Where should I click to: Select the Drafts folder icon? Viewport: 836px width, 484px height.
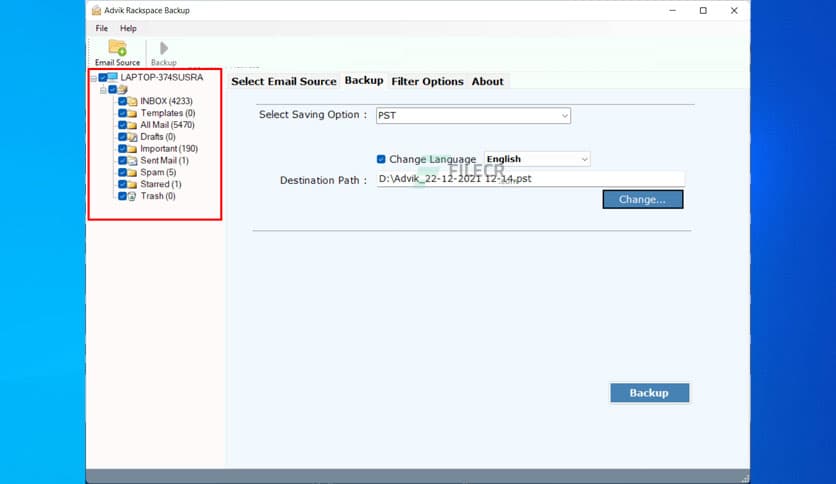[x=132, y=137]
